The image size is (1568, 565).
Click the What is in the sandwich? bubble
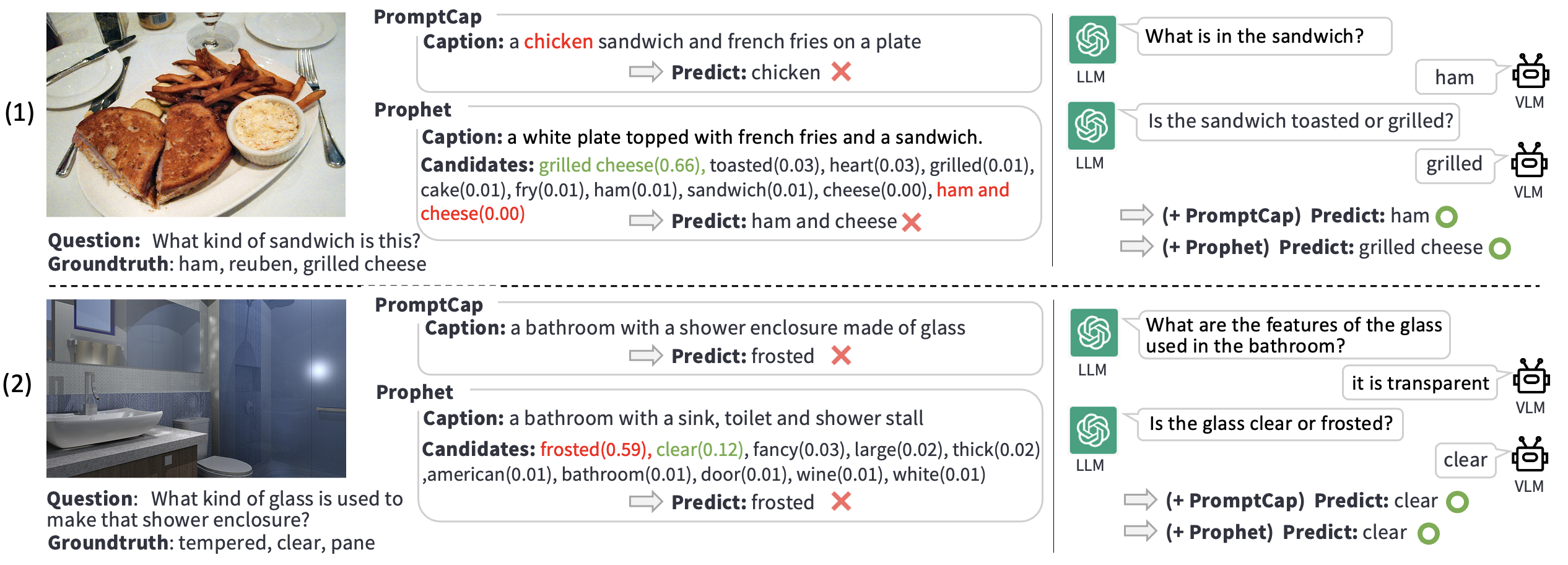click(x=1263, y=37)
